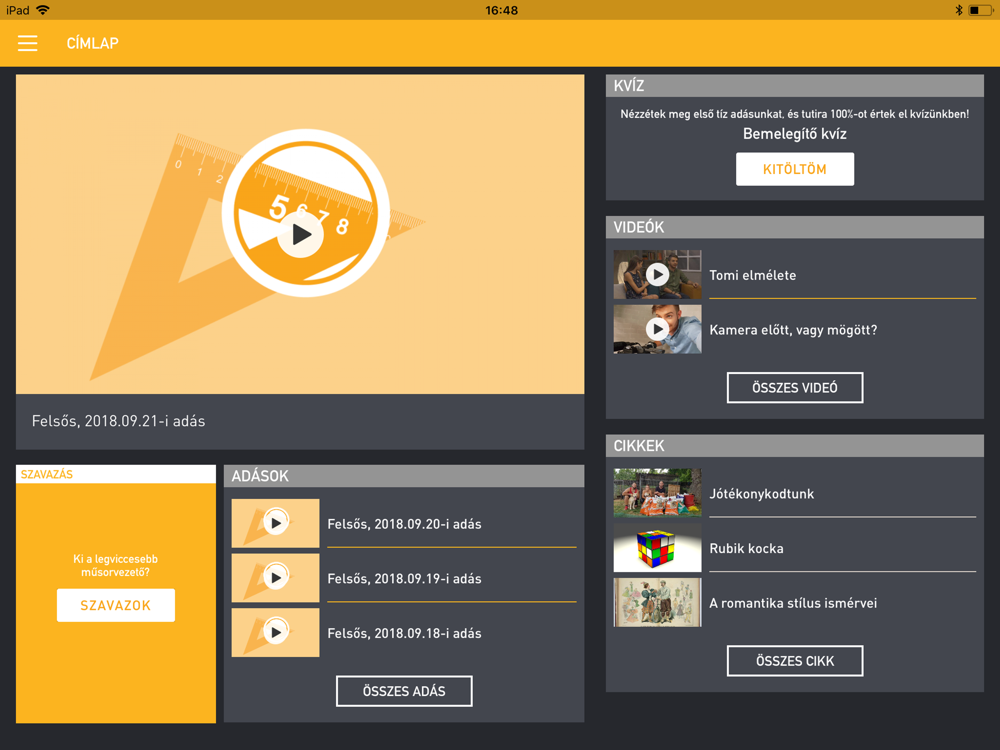Open the title 'Felsős, 2018.09.21-i adás'
This screenshot has height=750, width=1000.
pyautogui.click(x=119, y=421)
